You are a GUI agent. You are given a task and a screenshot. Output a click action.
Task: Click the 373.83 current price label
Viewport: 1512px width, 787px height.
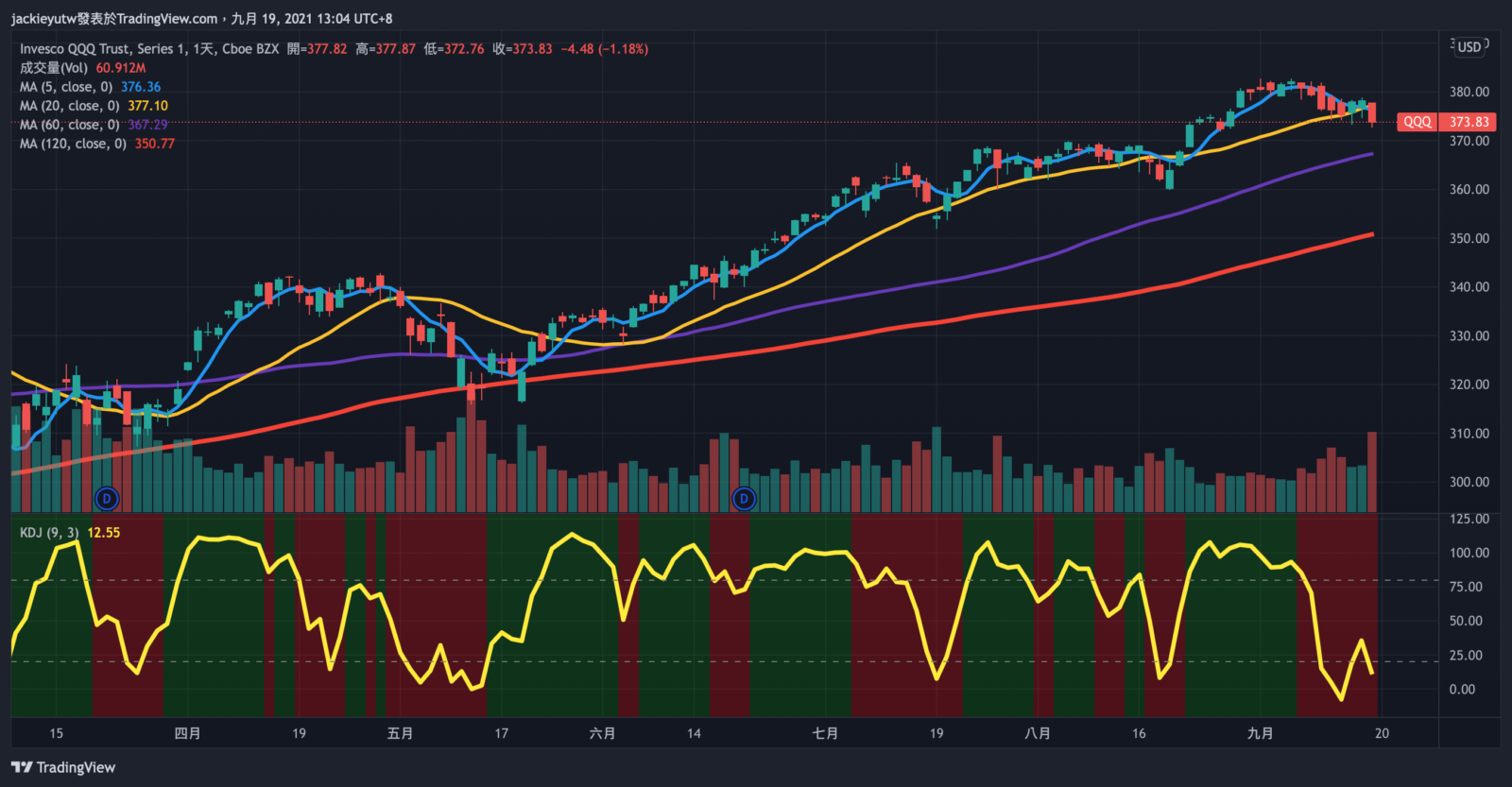1469,122
